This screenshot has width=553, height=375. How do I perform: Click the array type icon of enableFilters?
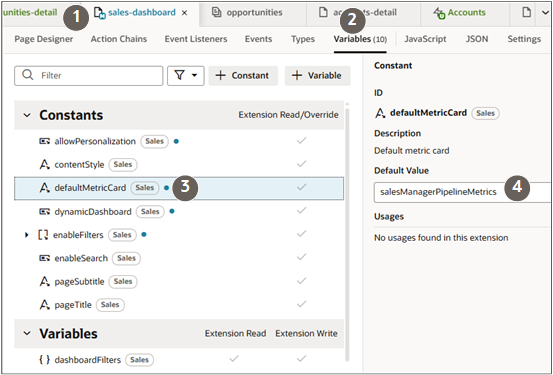[43, 235]
